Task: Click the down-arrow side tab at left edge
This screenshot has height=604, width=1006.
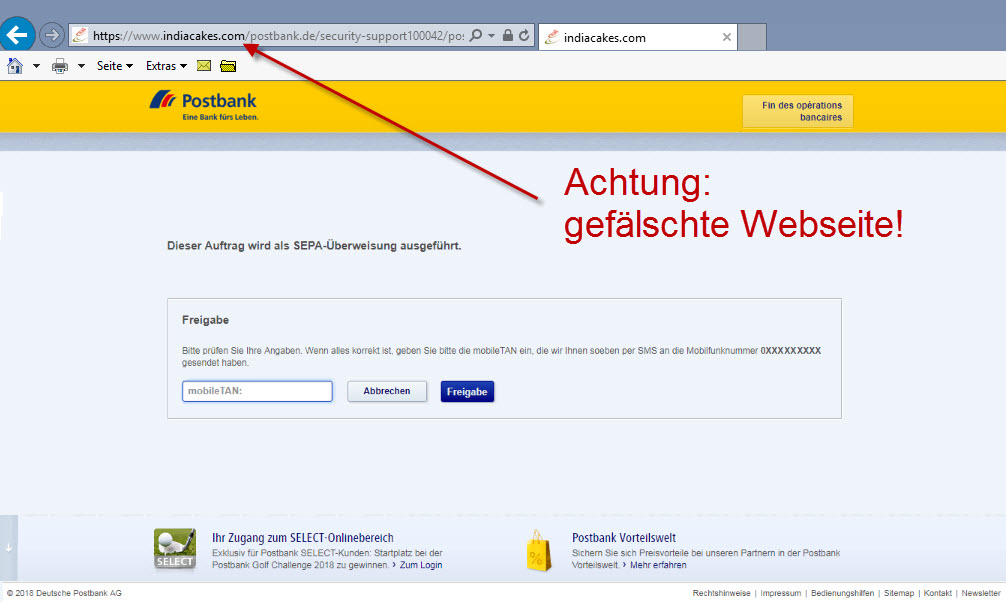Action: [x=8, y=548]
